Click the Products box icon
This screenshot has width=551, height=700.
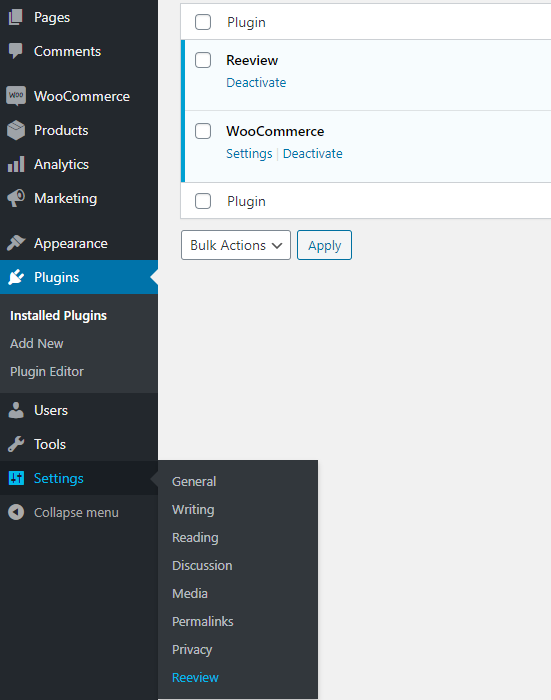(16, 130)
